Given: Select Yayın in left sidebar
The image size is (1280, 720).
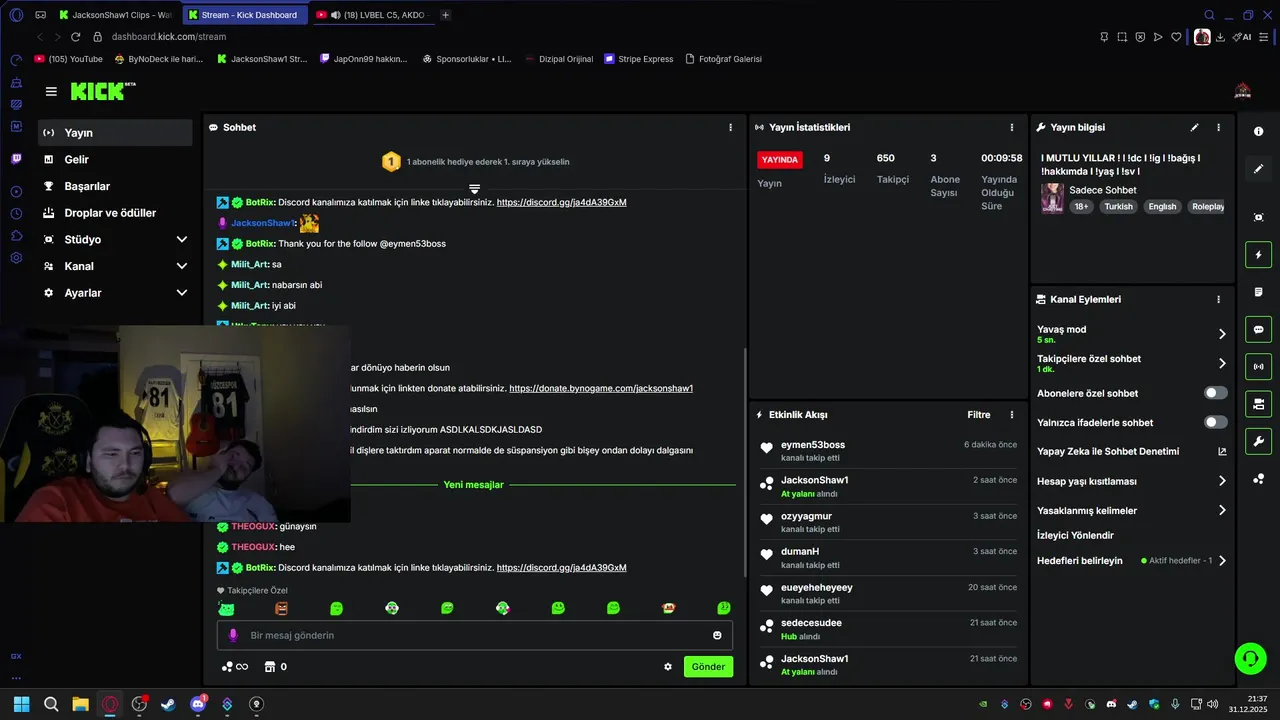Looking at the screenshot, I should [115, 133].
